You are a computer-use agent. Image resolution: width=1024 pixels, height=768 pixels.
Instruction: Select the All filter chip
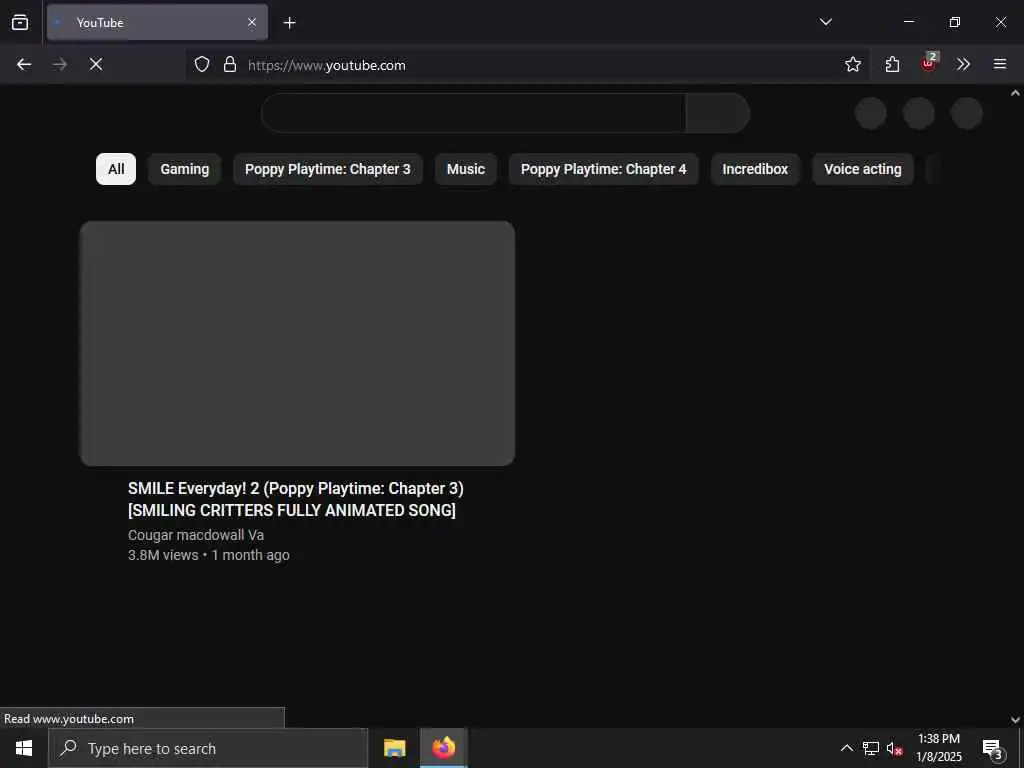[x=116, y=169]
